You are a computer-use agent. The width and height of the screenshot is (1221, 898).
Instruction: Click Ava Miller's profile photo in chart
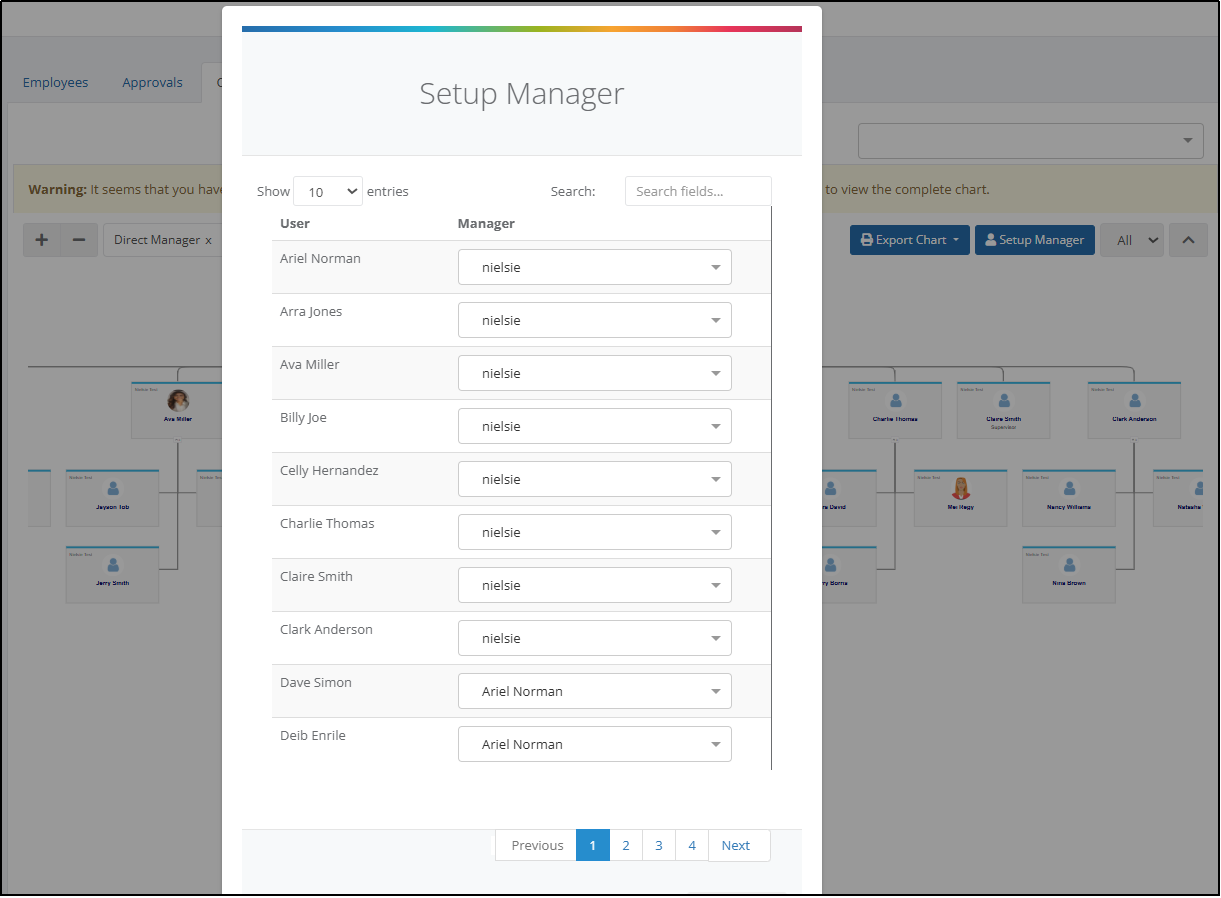(178, 401)
